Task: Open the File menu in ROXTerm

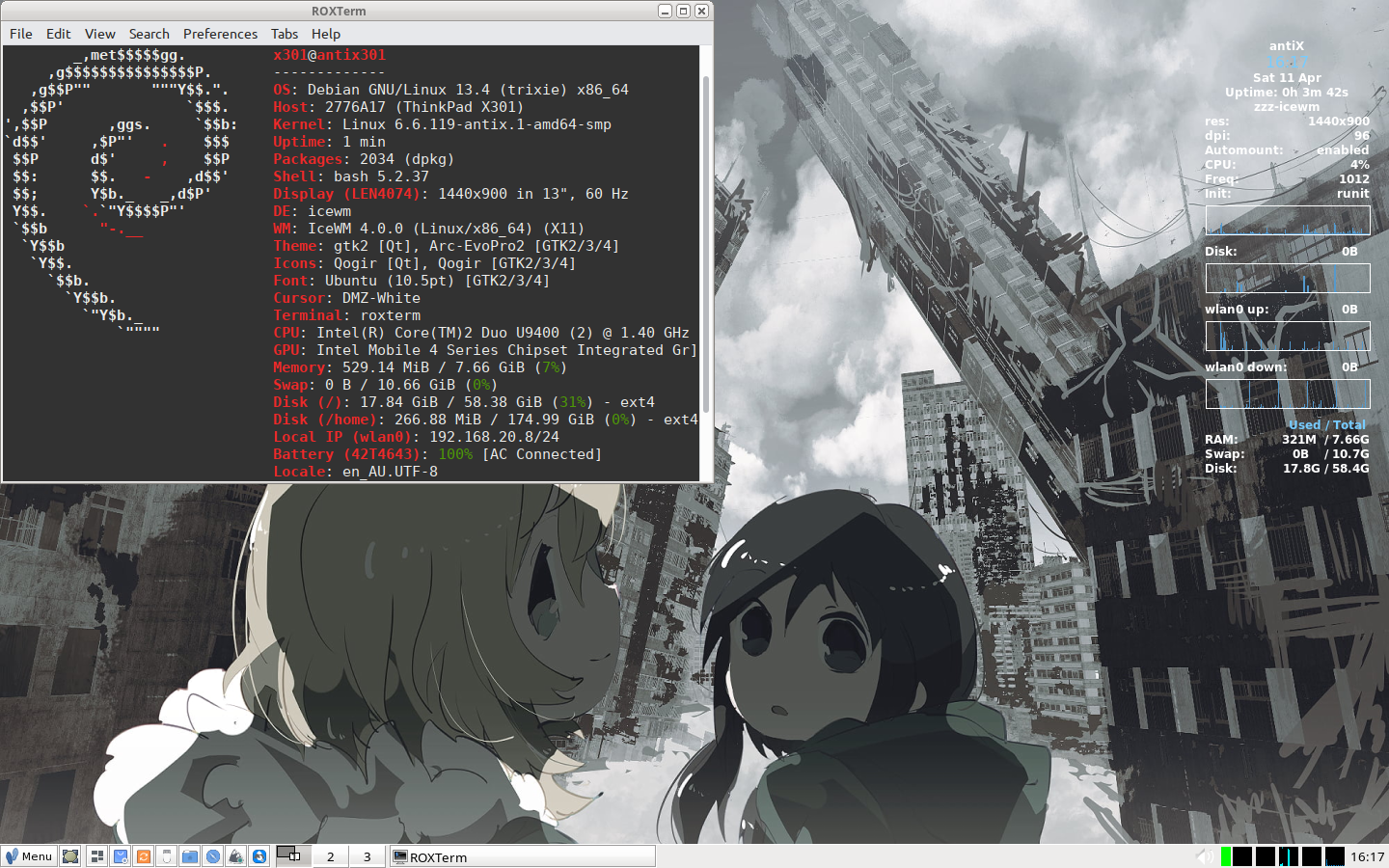Action: [21, 34]
